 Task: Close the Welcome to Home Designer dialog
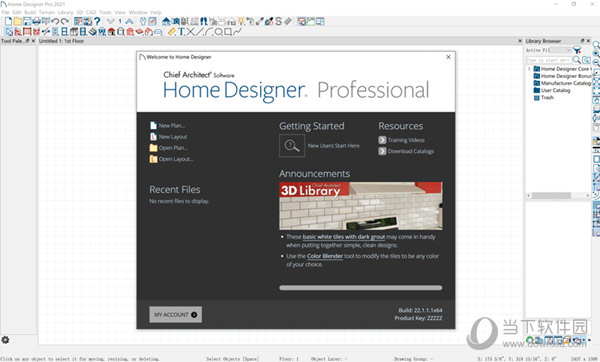pos(448,57)
